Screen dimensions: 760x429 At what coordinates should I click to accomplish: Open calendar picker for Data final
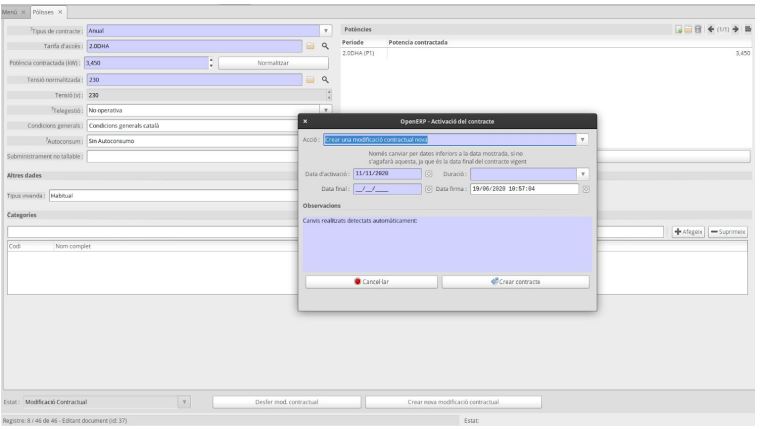pyautogui.click(x=428, y=189)
